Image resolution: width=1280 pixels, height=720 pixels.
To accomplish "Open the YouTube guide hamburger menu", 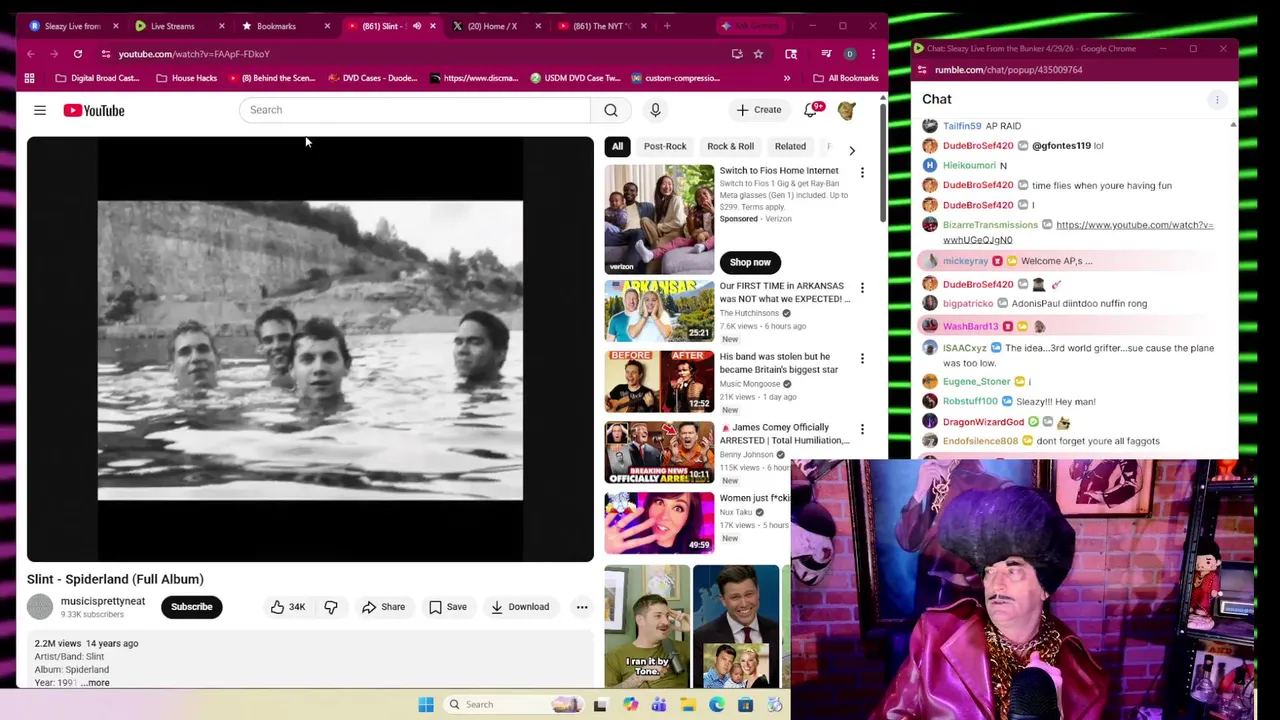I will [40, 110].
